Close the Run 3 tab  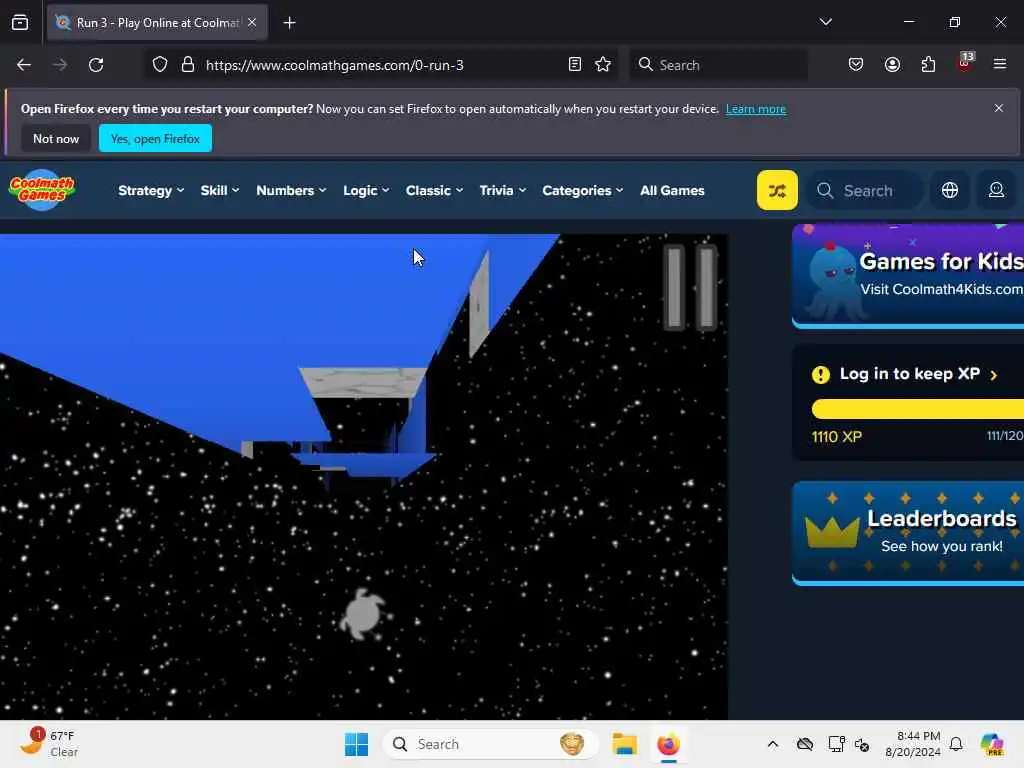point(252,22)
